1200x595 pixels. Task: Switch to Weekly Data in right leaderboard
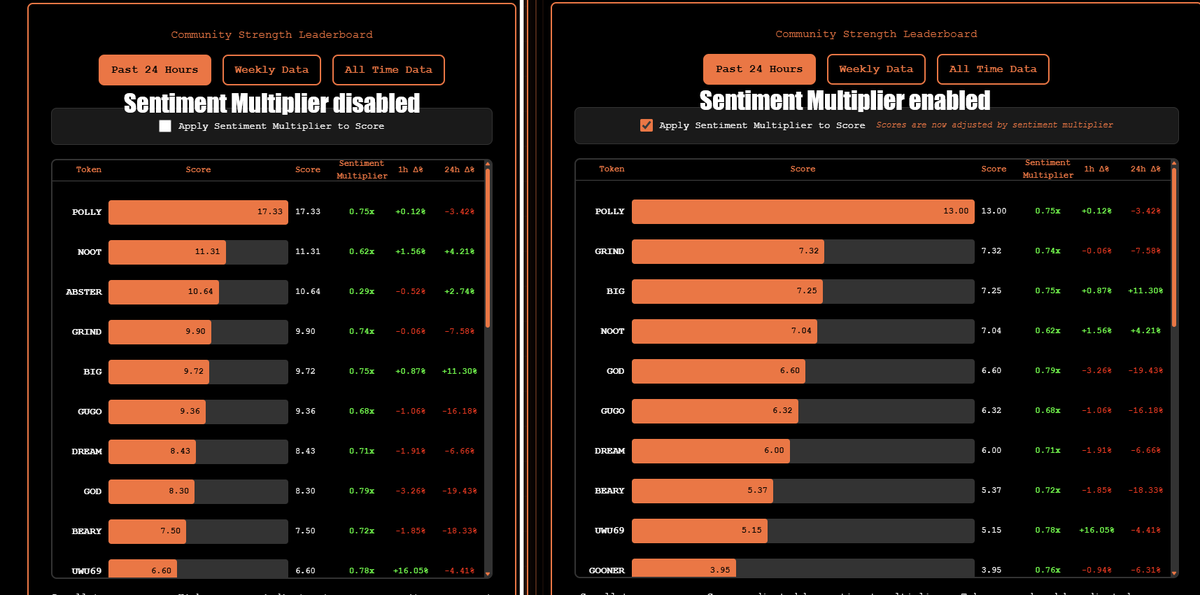click(x=876, y=69)
